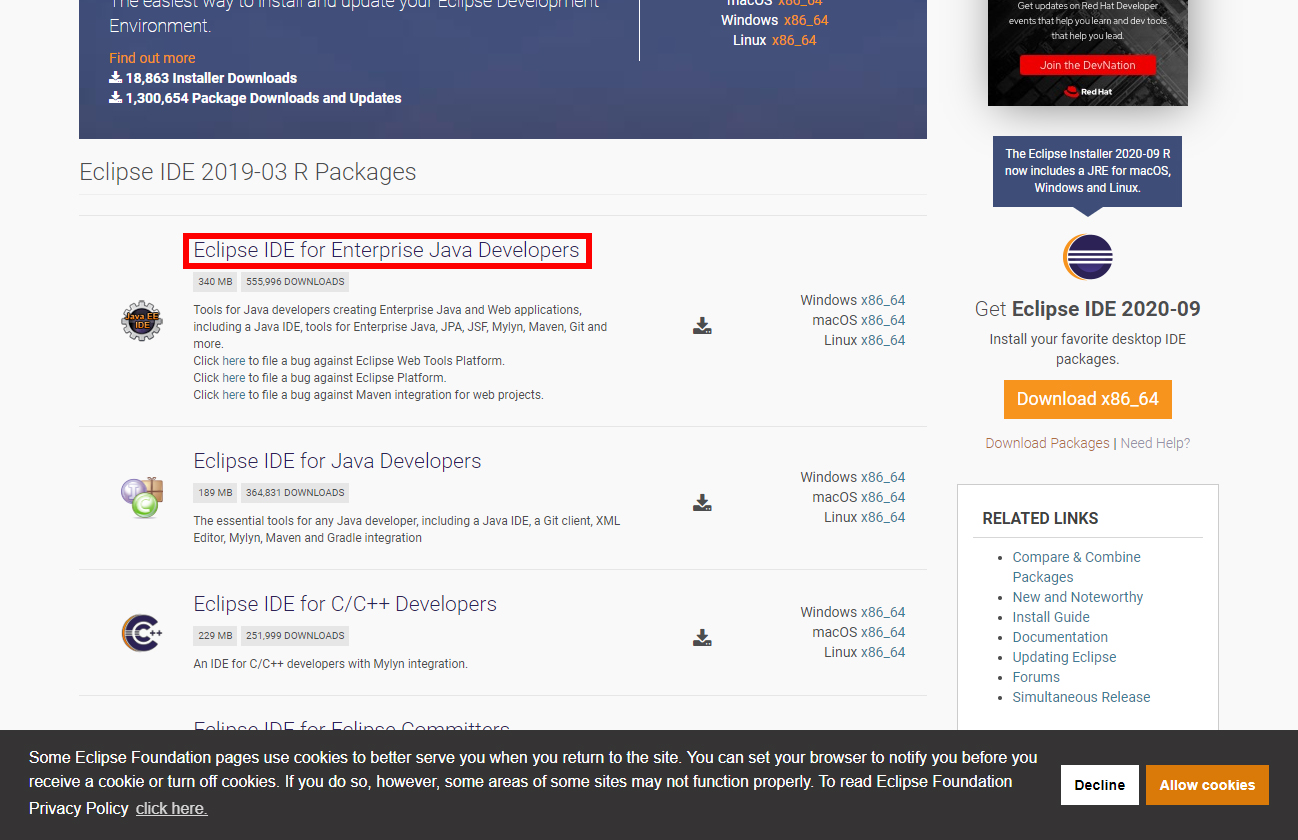Open Eclipse IDE for Enterprise Java Developers
The image size is (1298, 840).
tap(386, 250)
